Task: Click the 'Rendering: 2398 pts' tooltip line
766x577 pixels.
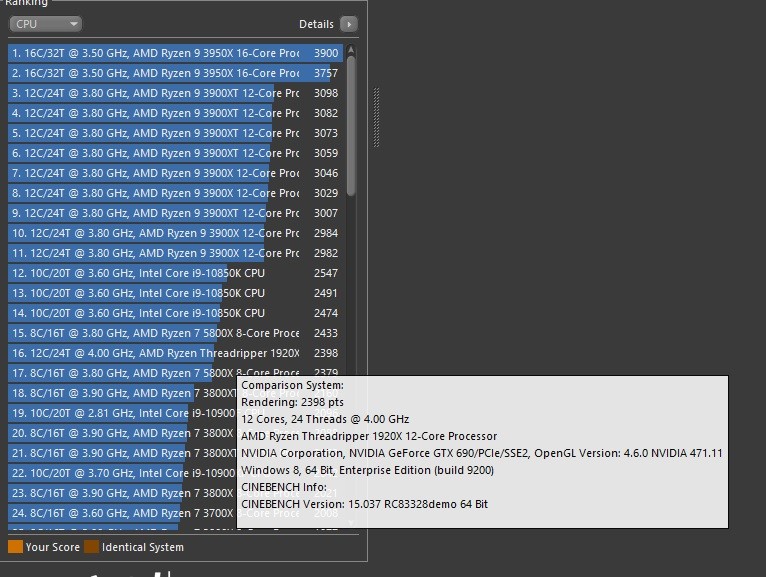Action: pyautogui.click(x=292, y=403)
